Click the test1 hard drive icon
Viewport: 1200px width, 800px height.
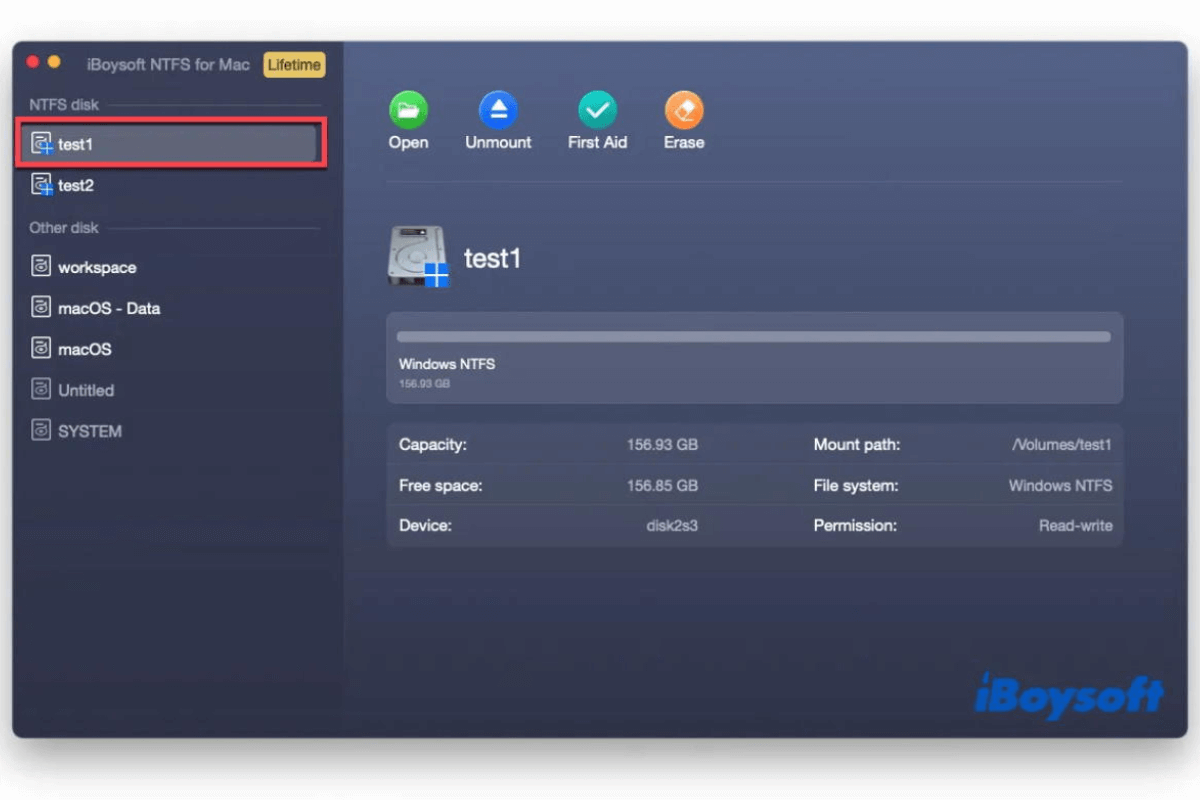(417, 256)
